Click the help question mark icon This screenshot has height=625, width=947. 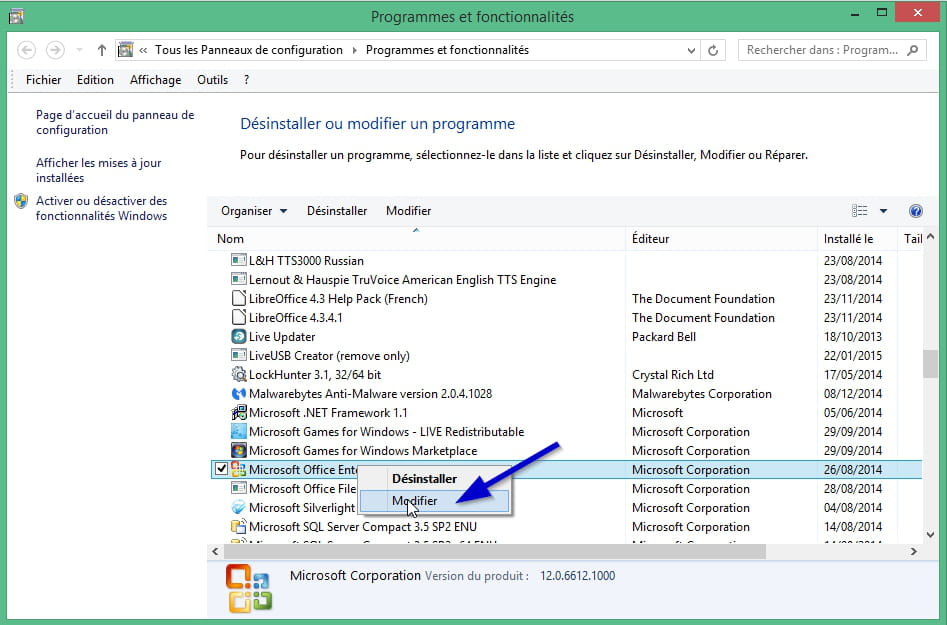(x=915, y=211)
